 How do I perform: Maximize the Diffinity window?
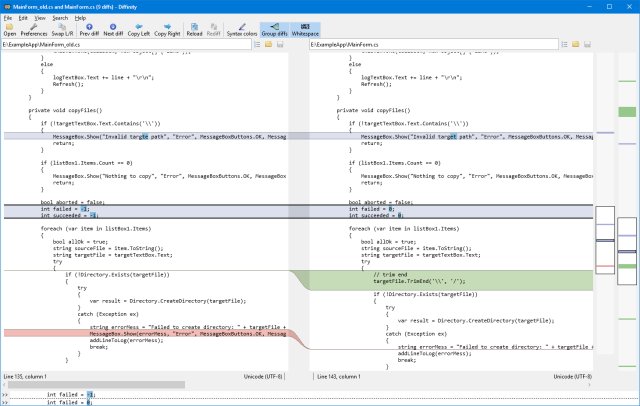tap(609, 7)
